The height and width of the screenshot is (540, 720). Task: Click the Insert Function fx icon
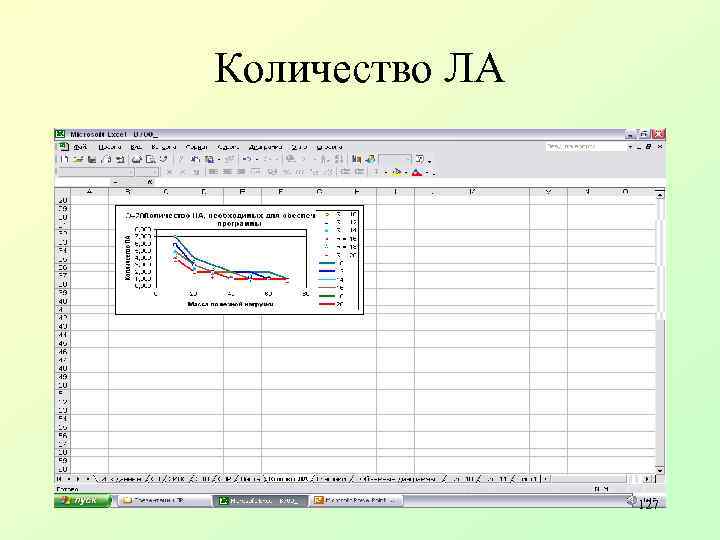pyautogui.click(x=150, y=182)
